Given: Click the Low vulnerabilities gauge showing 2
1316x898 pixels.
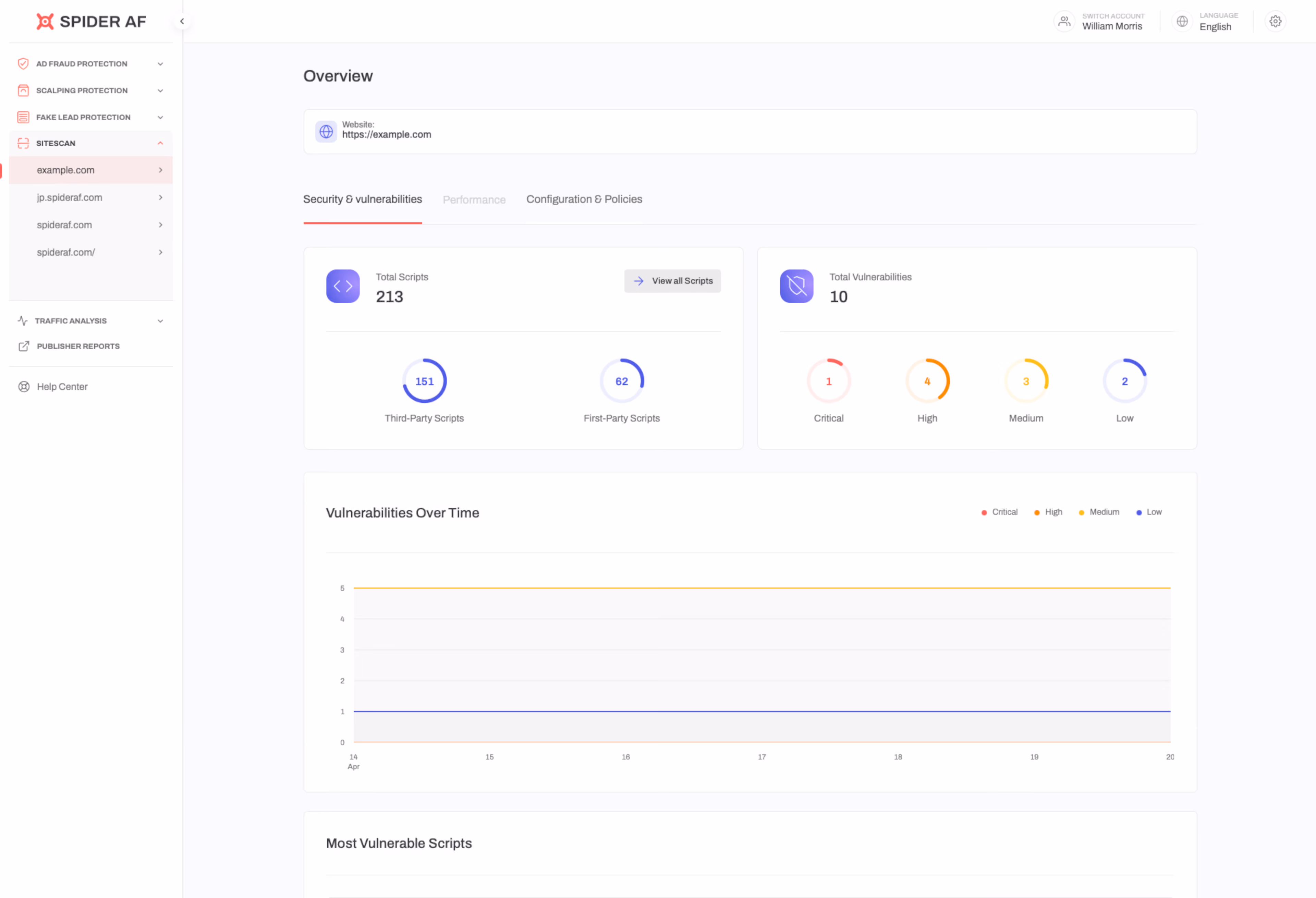Looking at the screenshot, I should click(1125, 381).
